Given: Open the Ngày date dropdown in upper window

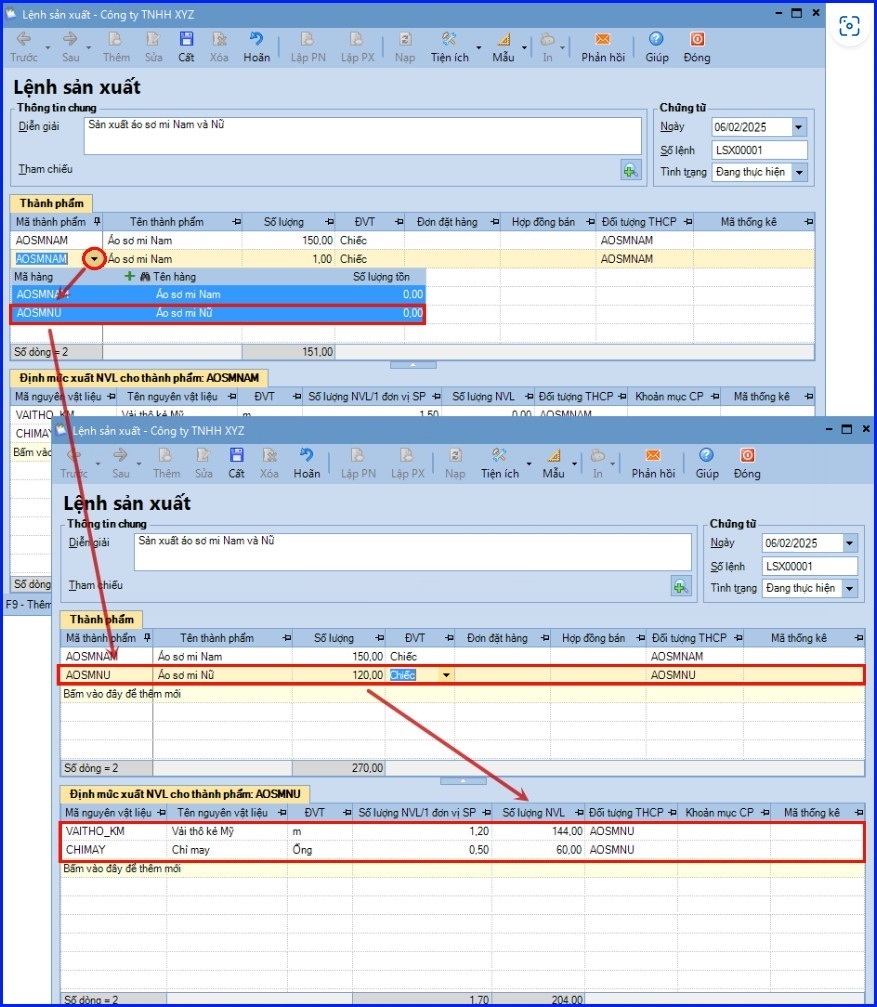Looking at the screenshot, I should coord(798,128).
